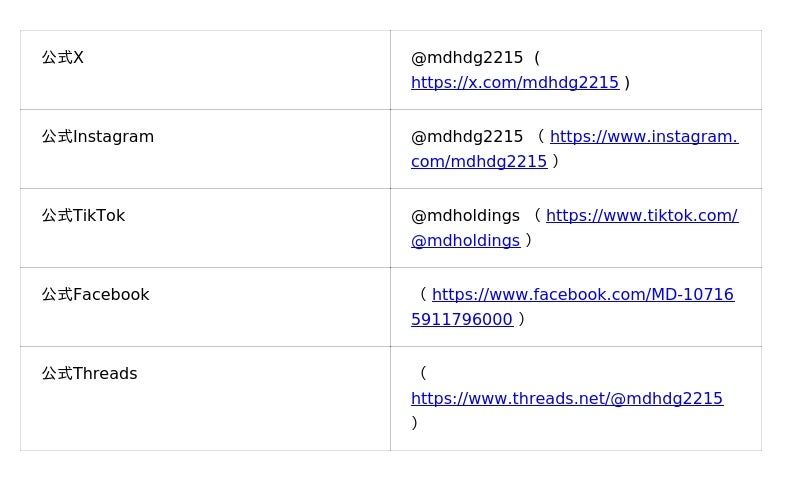The height and width of the screenshot is (481, 800).
Task: Select the 公式Instagram label text
Action: 98,137
